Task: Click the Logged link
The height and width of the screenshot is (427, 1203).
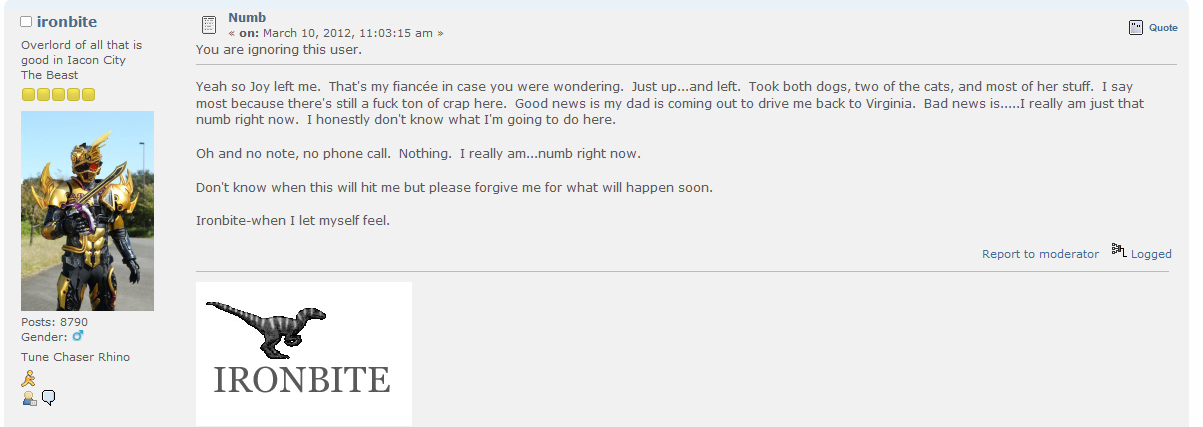Action: 1151,254
